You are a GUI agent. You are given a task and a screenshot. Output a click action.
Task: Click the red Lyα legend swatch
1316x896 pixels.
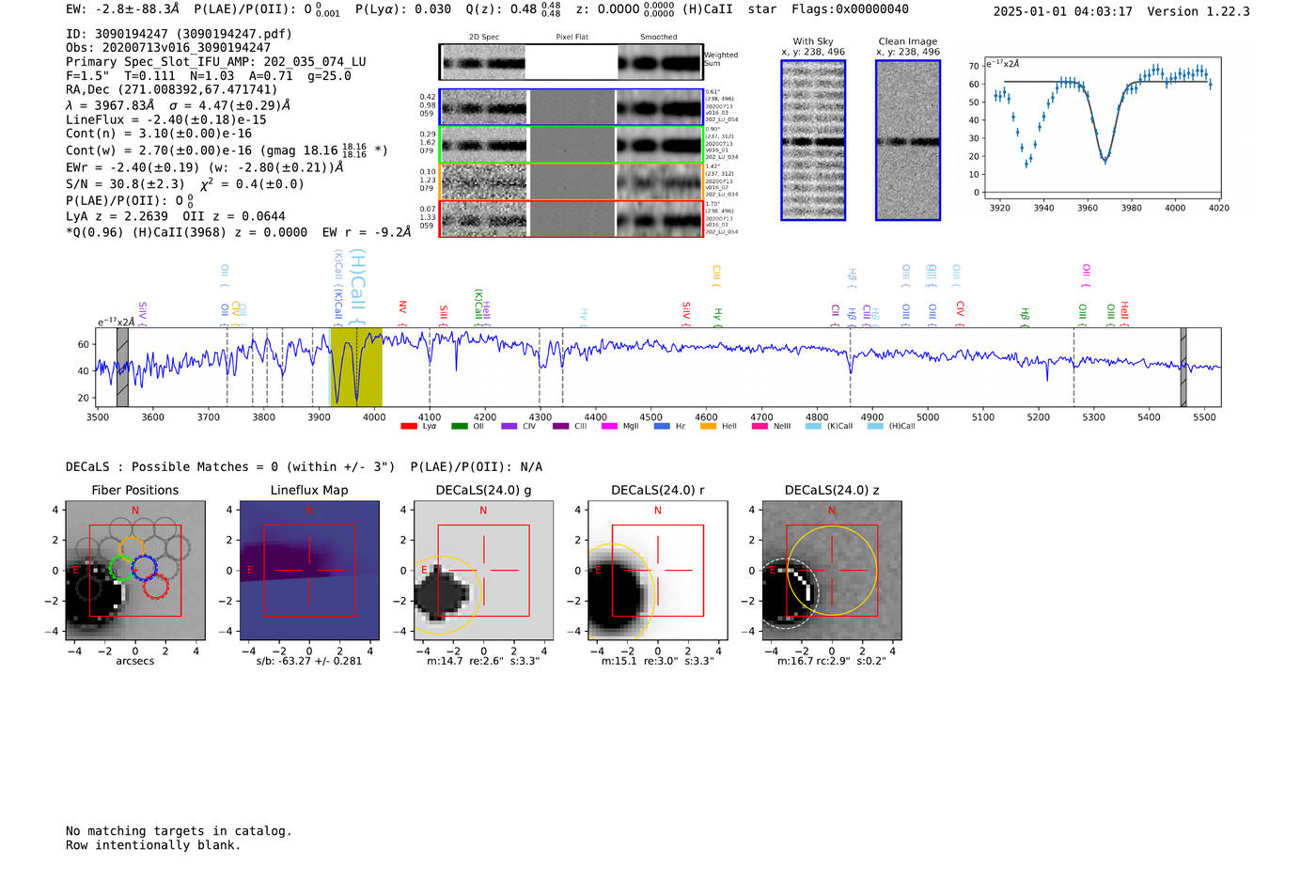(x=409, y=426)
